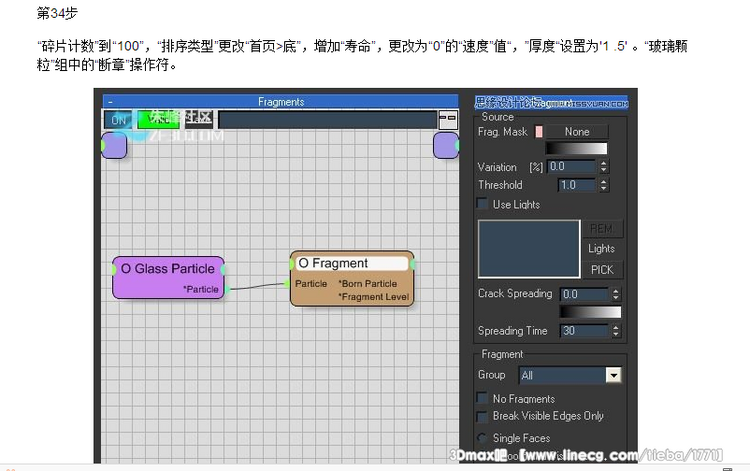Select the Single Faces radio button
Viewport: 750px width, 471px height.
[482, 438]
